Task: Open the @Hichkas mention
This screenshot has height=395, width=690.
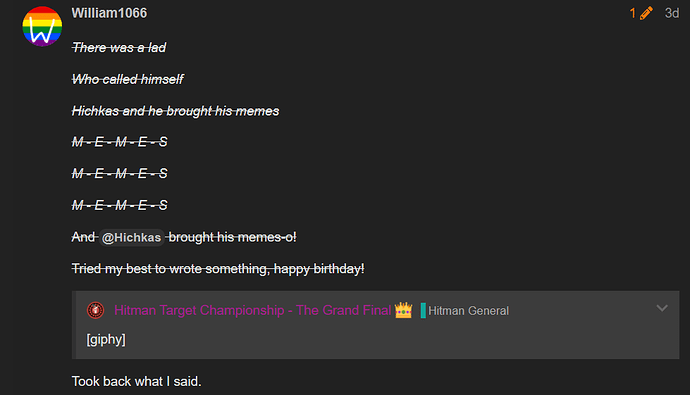Action: point(131,238)
